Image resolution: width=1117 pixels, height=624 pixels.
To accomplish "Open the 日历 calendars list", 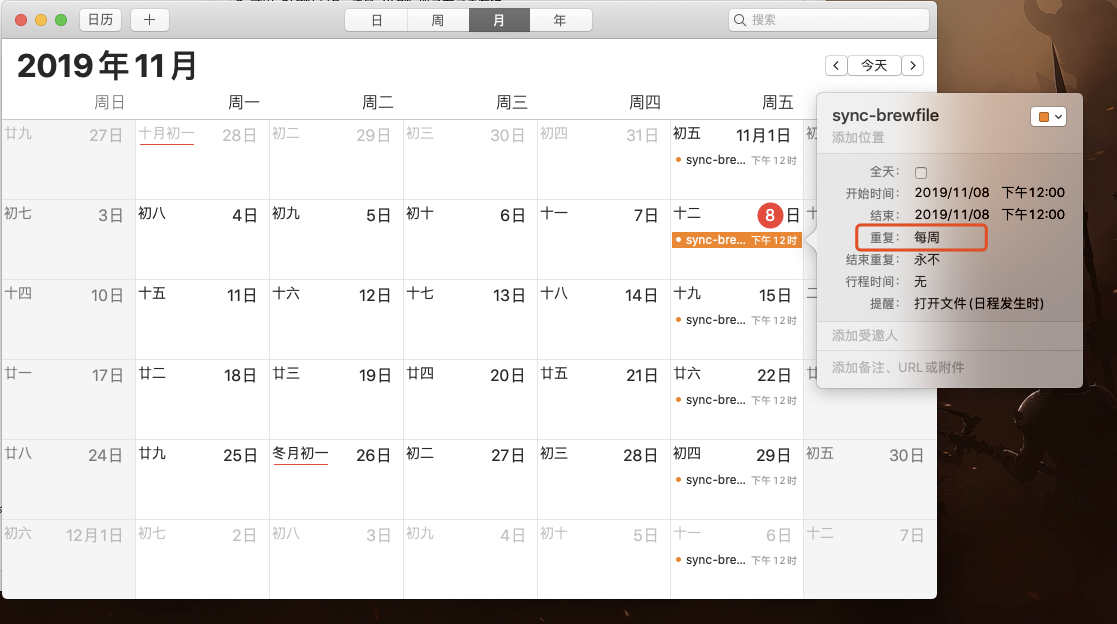I will [100, 18].
